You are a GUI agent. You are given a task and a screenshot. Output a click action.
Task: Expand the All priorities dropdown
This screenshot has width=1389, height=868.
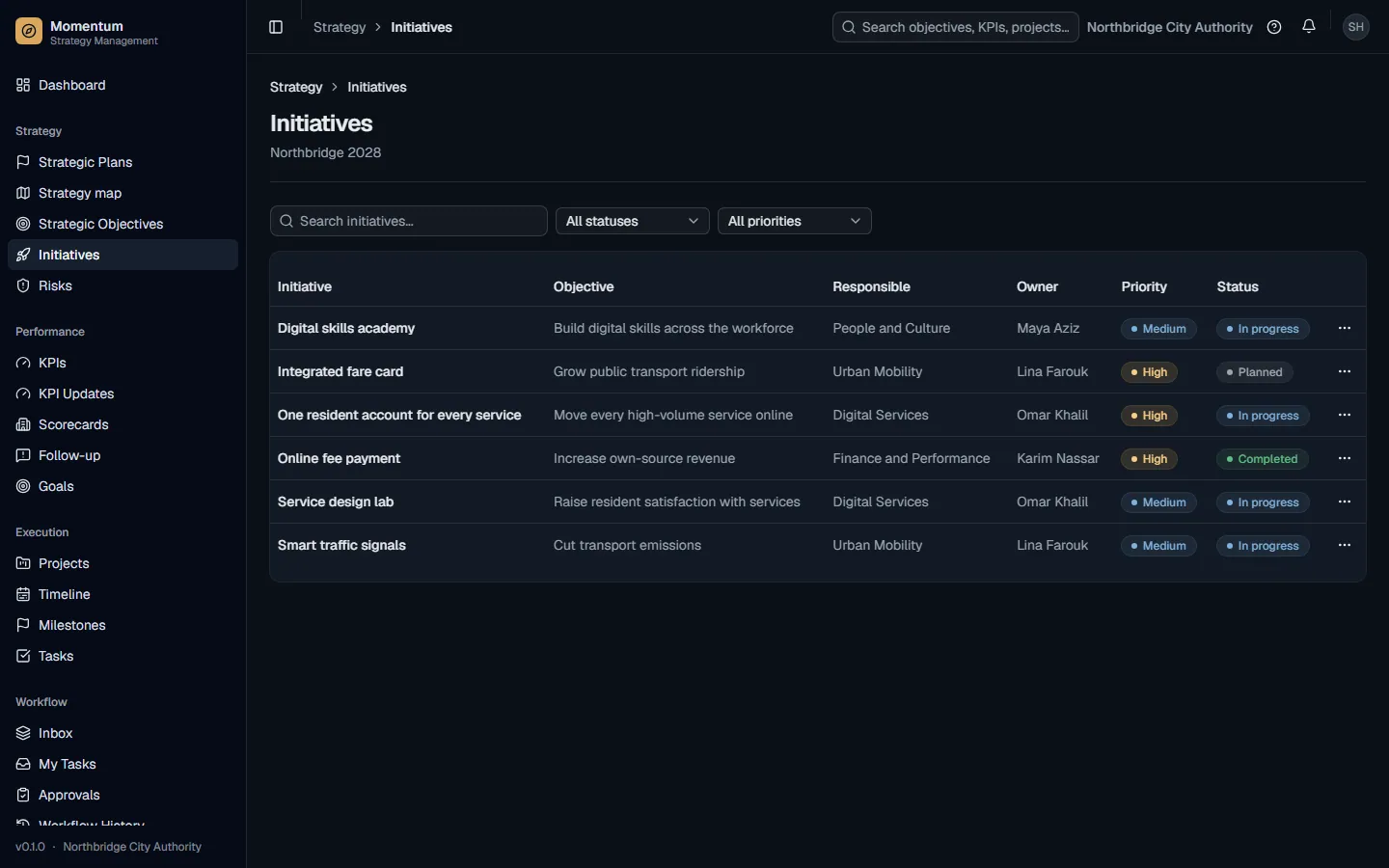pos(795,221)
